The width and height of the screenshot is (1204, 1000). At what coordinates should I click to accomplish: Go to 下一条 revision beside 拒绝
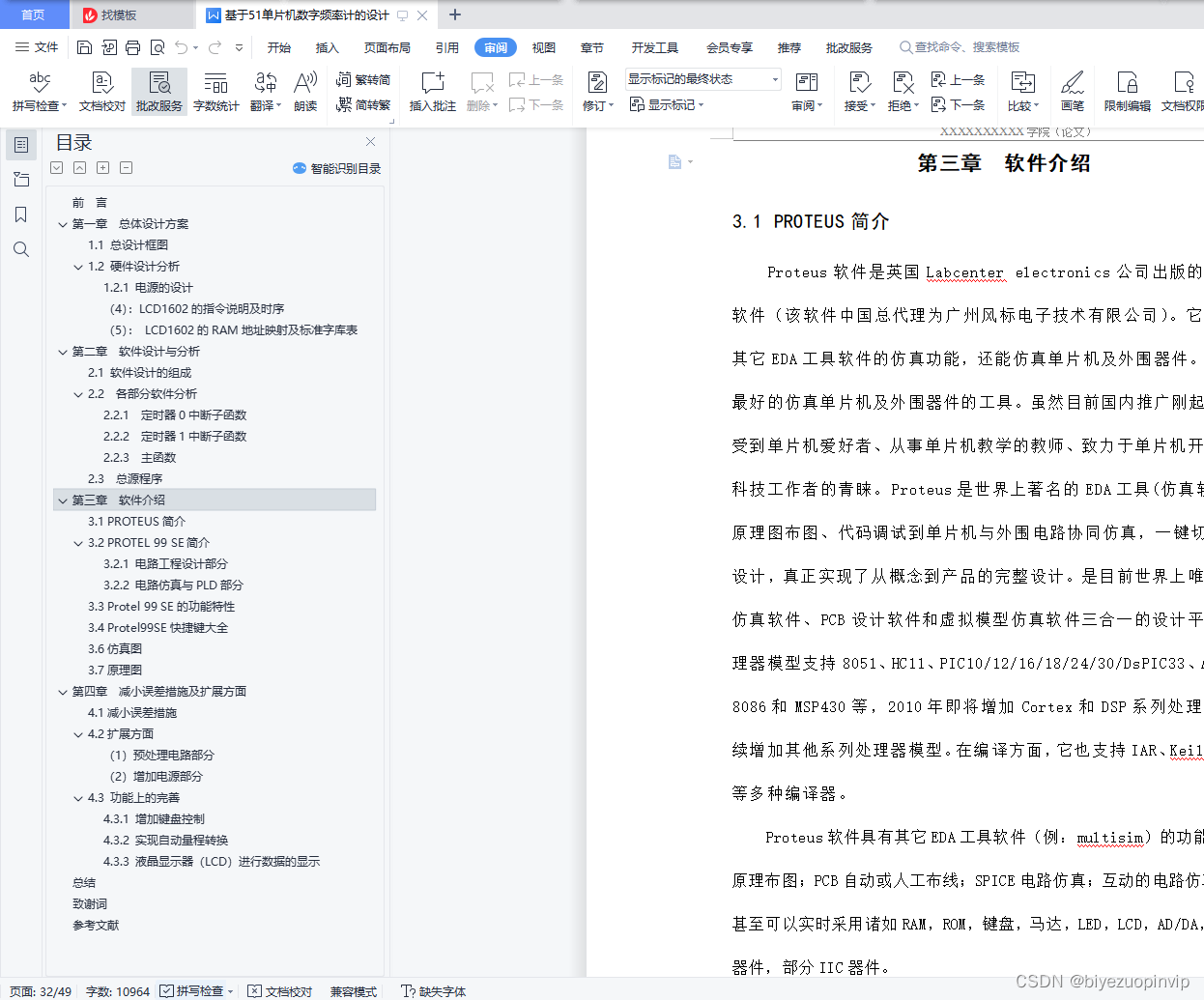958,104
